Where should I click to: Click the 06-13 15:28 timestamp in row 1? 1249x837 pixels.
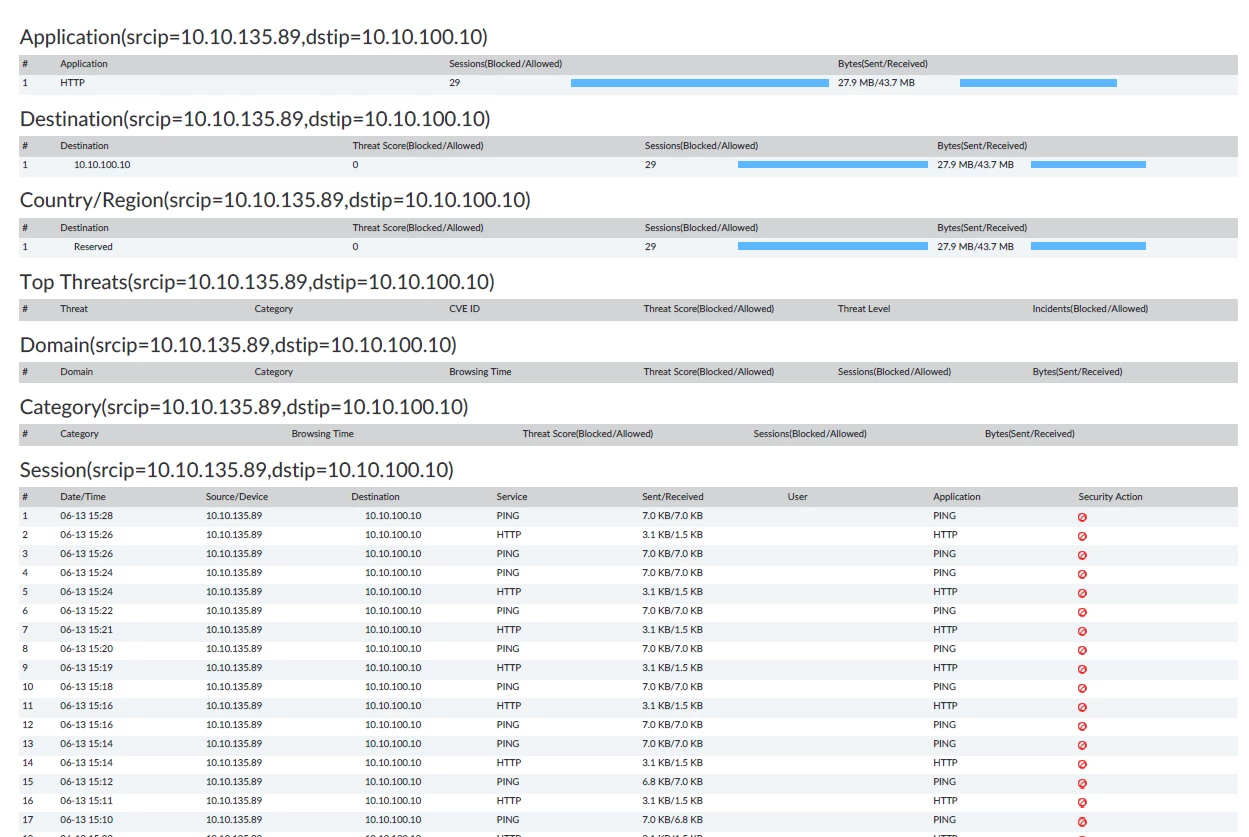[x=86, y=516]
